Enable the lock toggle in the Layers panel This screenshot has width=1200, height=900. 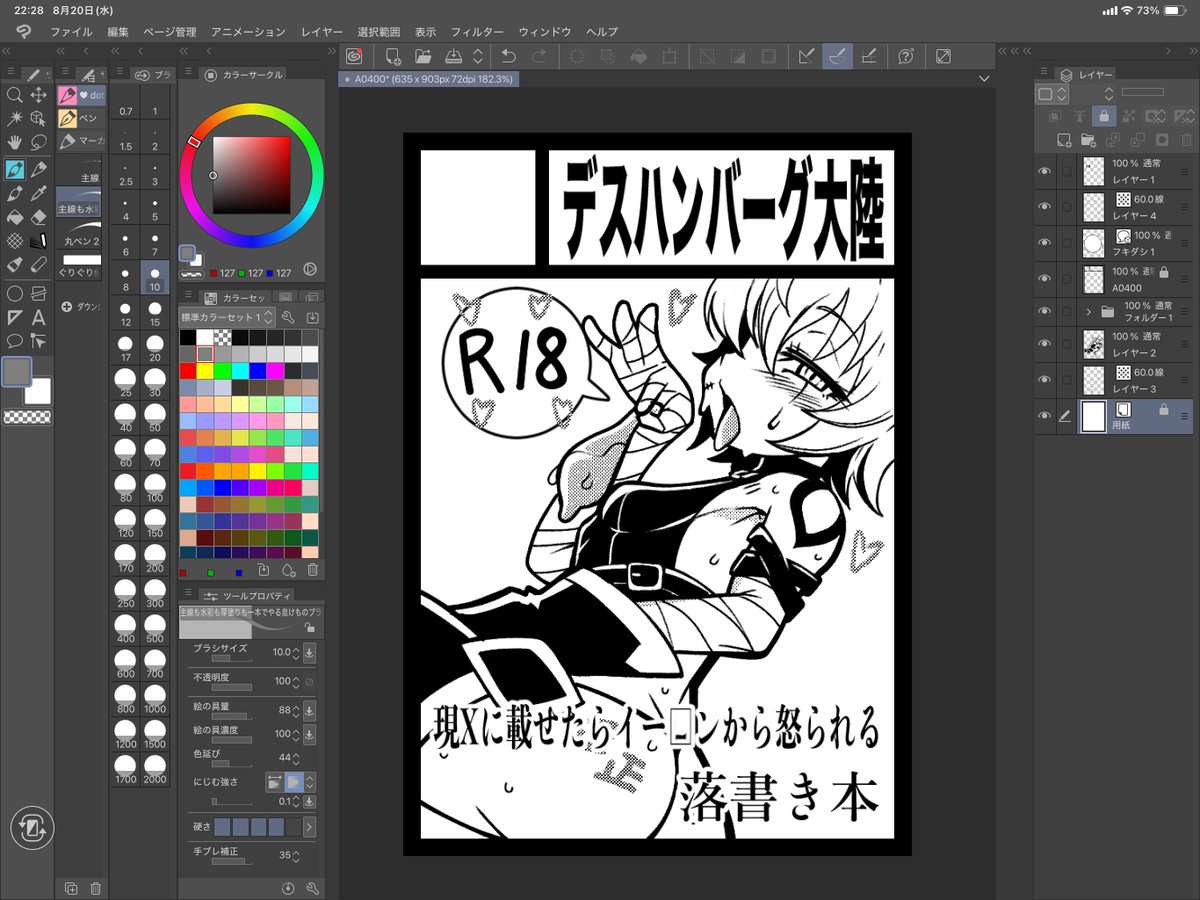tap(1104, 114)
